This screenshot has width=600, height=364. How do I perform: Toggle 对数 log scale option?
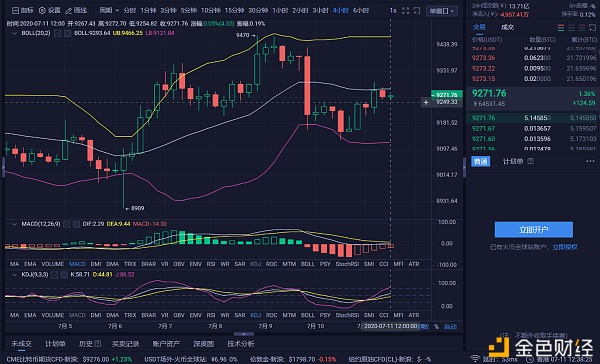pos(423,326)
